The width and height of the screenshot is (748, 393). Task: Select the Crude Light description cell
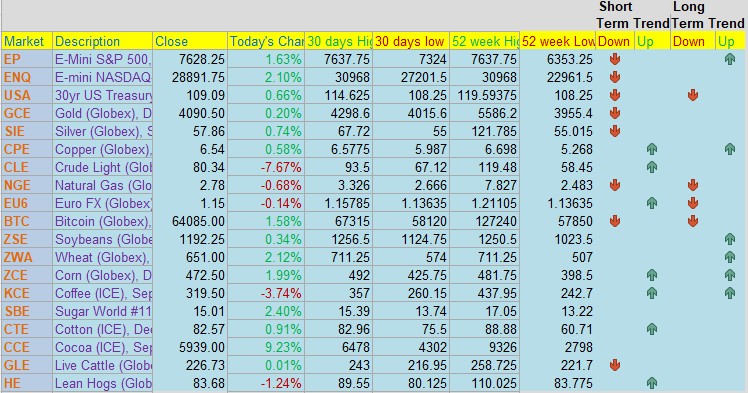click(x=103, y=167)
